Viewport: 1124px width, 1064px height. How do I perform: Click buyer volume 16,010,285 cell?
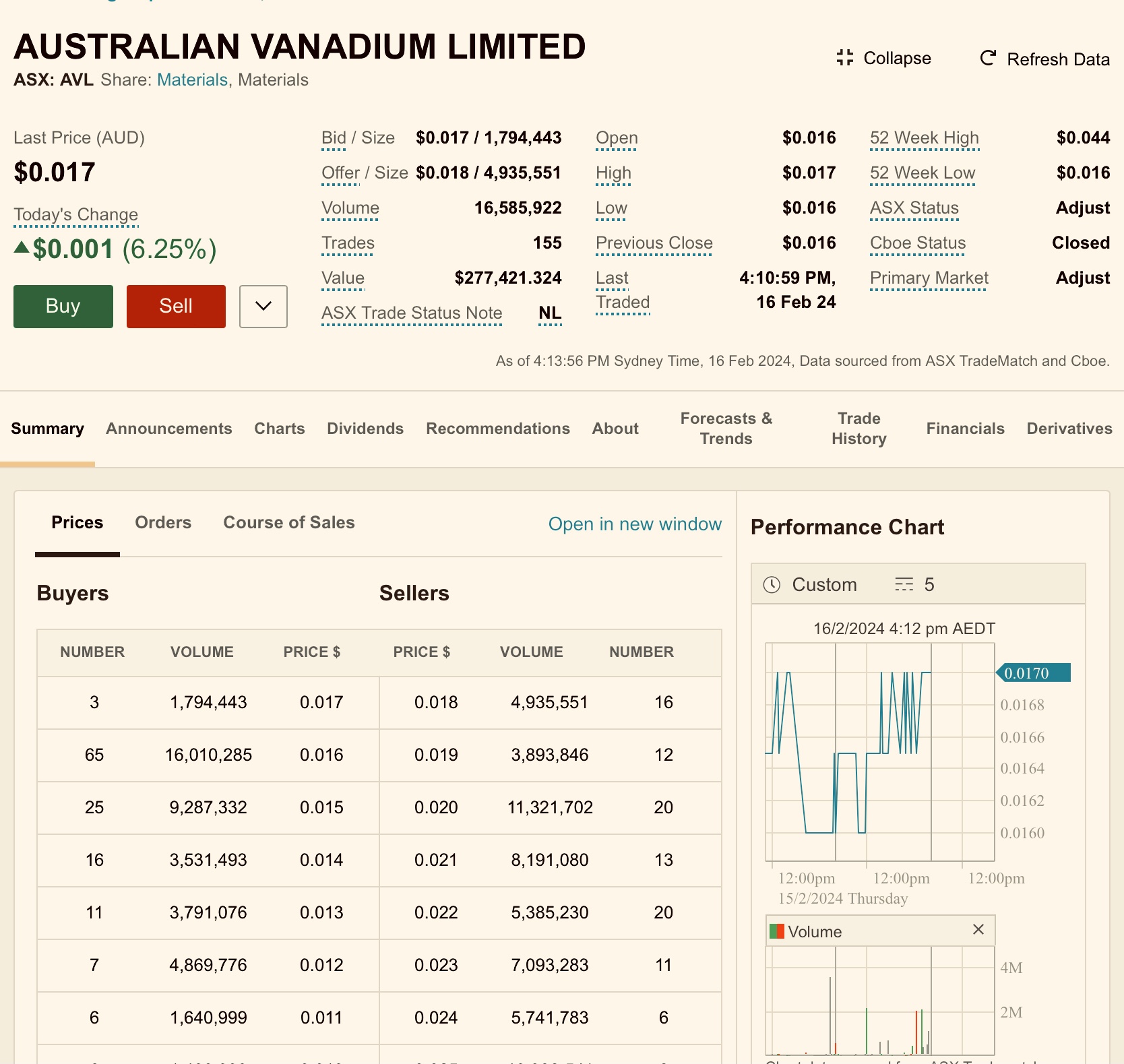click(208, 755)
